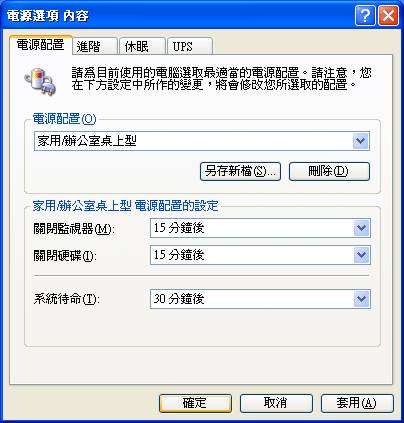Image resolution: width=404 pixels, height=423 pixels.
Task: Apply changes with the 套用(A) button
Action: pos(357,403)
